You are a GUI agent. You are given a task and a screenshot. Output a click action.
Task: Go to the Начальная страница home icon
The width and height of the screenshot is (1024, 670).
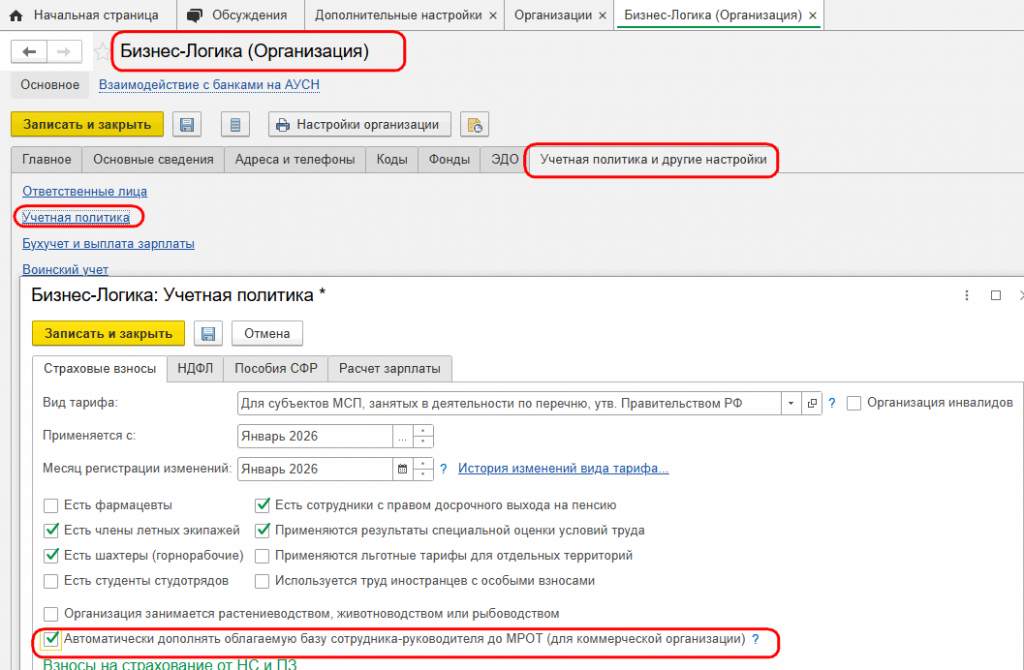[16, 15]
